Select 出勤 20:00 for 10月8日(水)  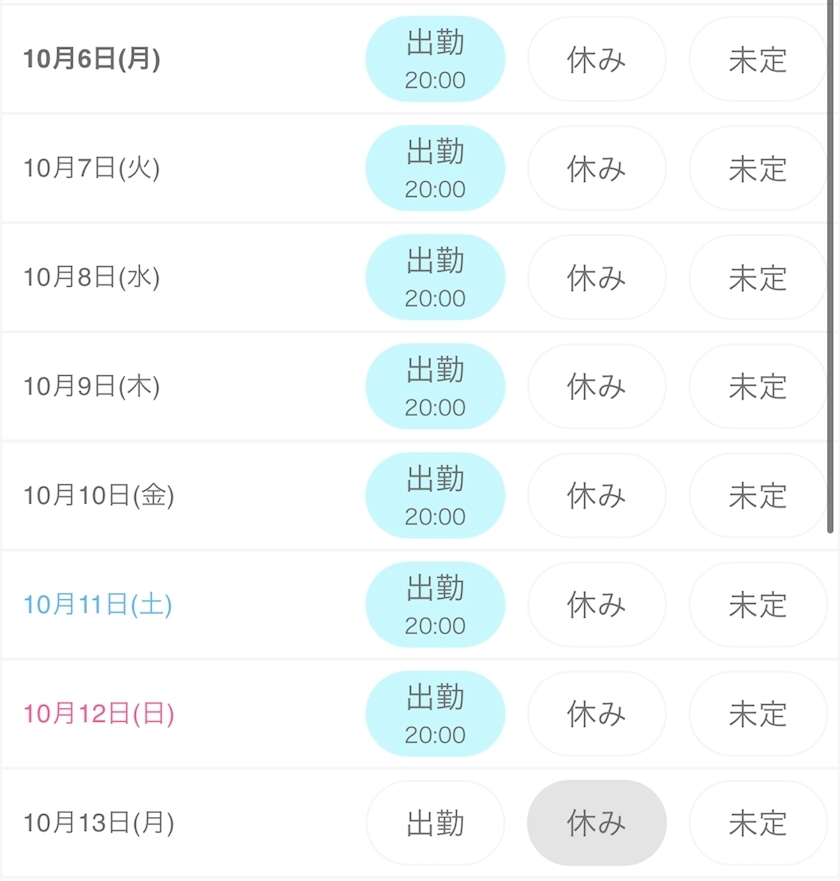435,277
